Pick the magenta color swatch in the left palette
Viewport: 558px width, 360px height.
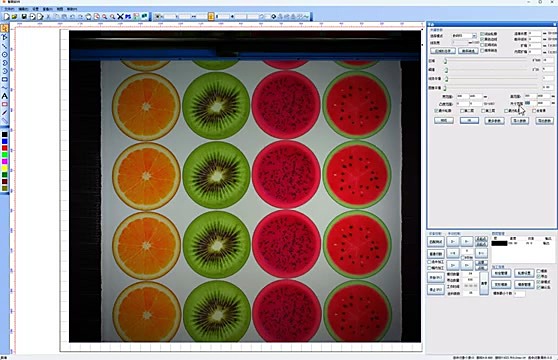tap(5, 162)
